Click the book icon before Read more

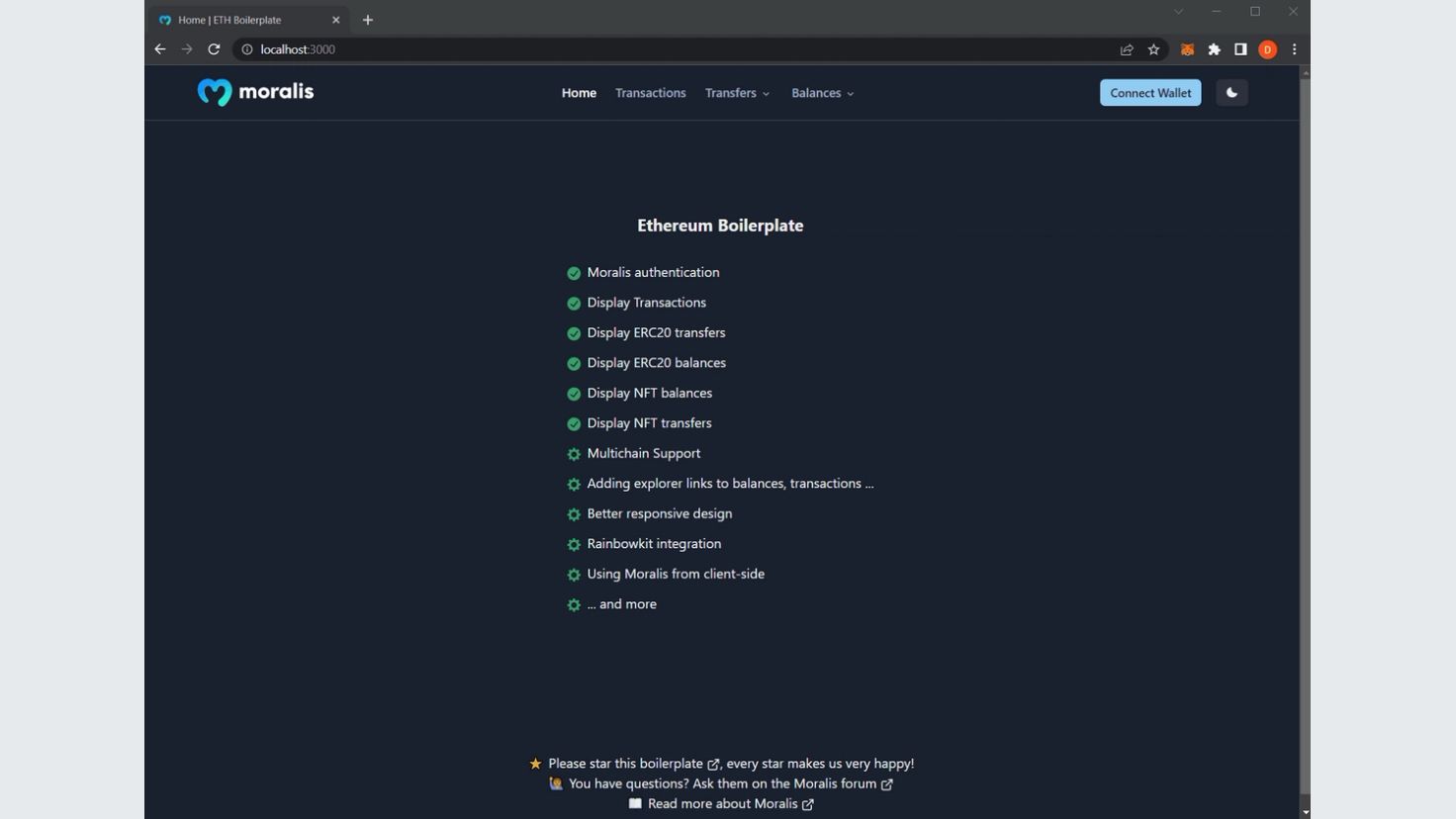[635, 803]
